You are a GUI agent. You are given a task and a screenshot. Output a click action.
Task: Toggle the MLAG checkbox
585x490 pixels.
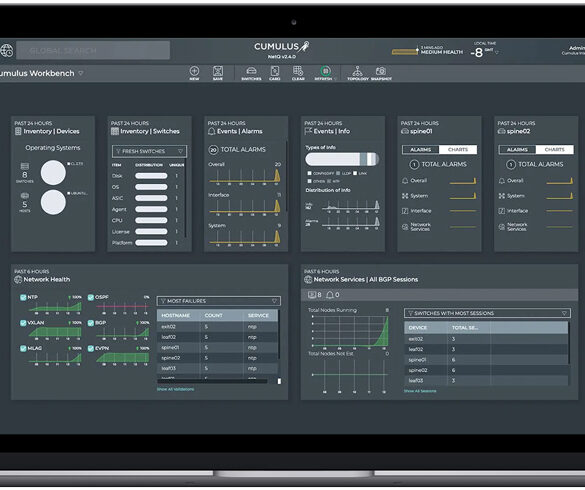[x=23, y=348]
